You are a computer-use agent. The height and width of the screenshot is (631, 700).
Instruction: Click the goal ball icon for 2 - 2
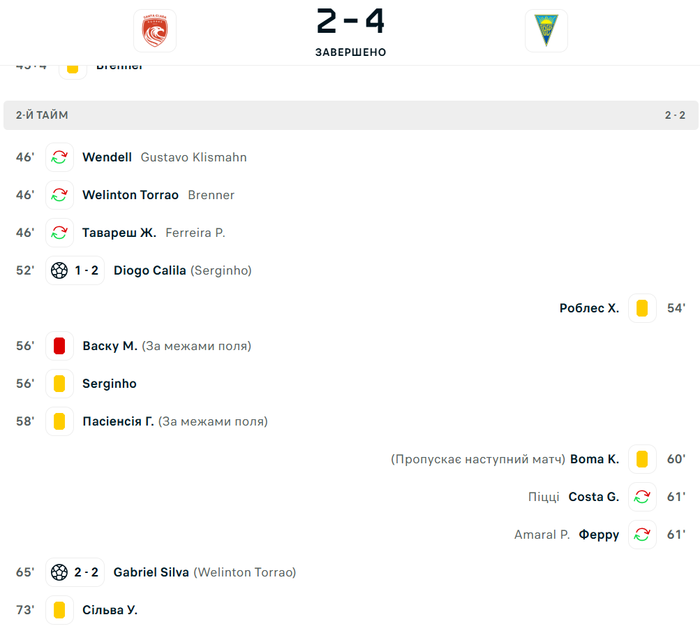click(59, 572)
